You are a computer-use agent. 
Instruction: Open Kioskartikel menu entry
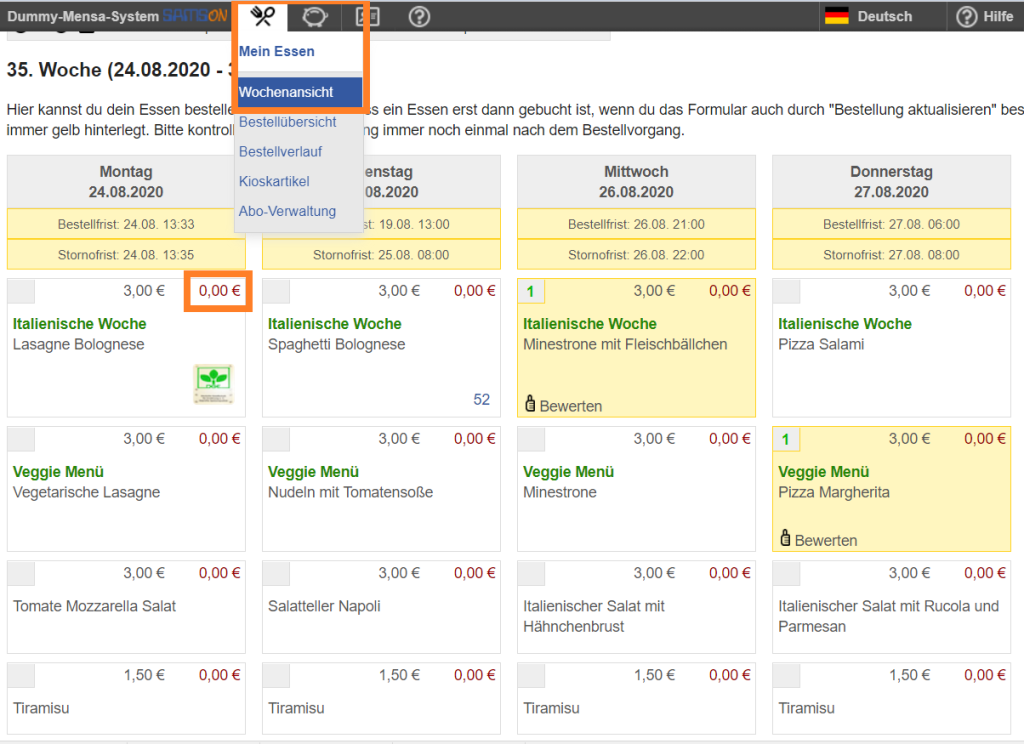(x=274, y=181)
